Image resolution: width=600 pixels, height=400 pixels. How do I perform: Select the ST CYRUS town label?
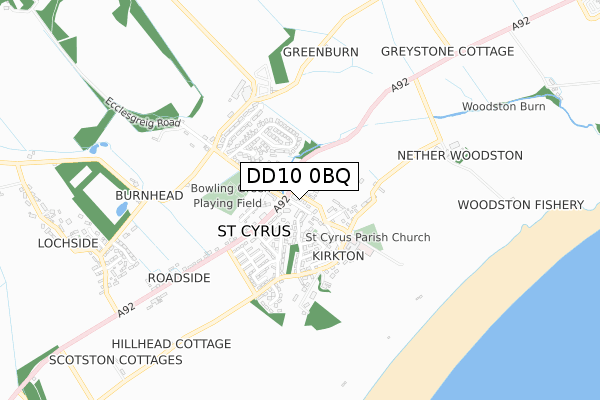pos(254,231)
